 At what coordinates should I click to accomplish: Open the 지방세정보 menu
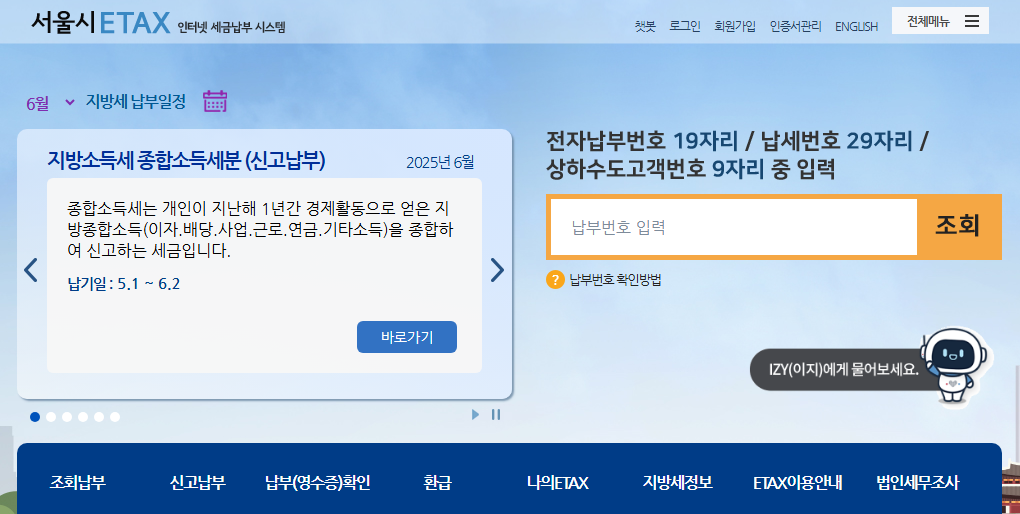pos(678,483)
